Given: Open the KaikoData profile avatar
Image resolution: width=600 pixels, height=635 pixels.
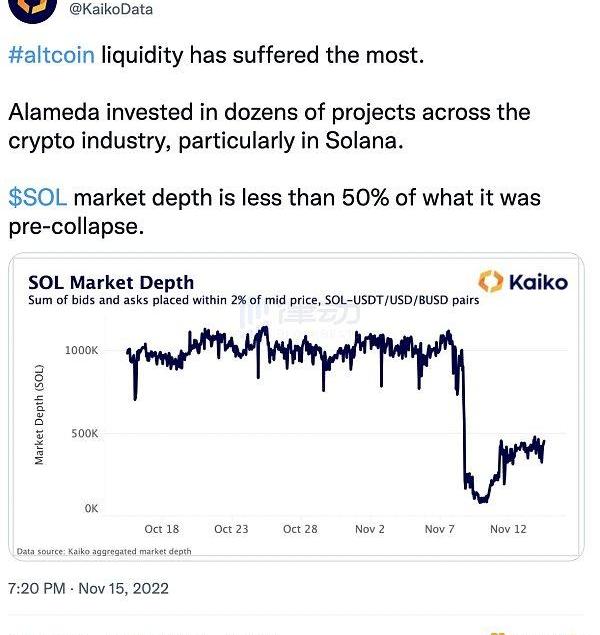Looking at the screenshot, I should pyautogui.click(x=32, y=9).
